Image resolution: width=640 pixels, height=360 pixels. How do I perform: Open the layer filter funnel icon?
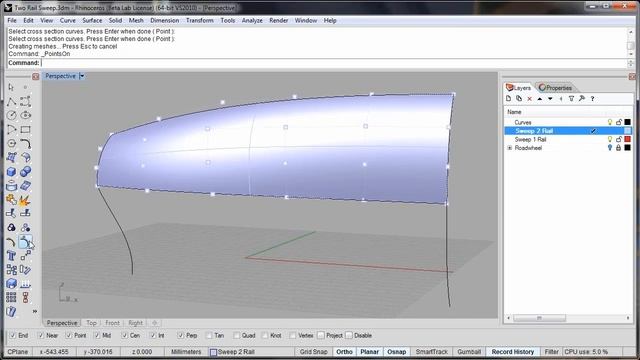571,98
